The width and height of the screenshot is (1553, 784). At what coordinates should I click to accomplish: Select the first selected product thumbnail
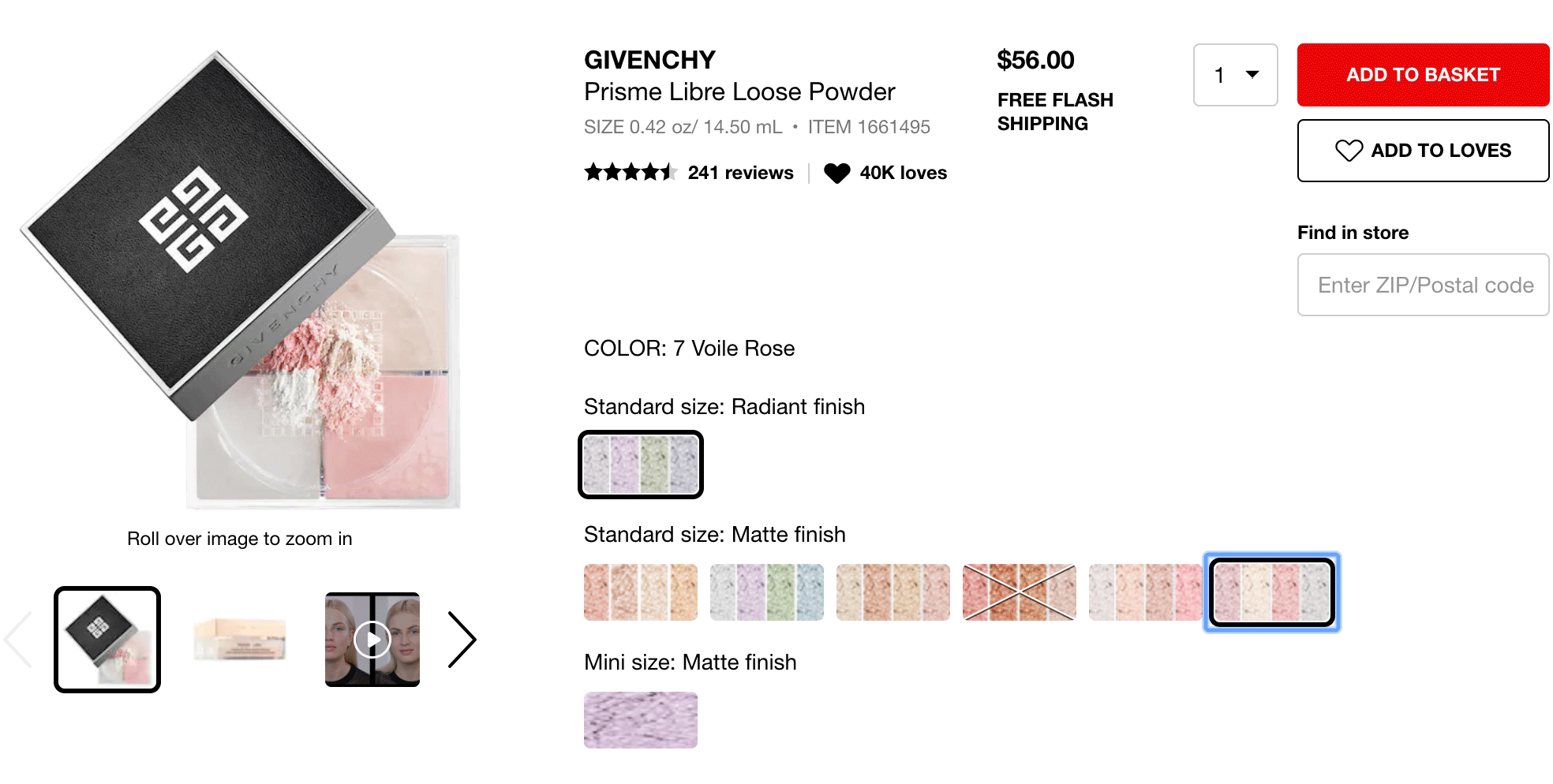coord(107,640)
